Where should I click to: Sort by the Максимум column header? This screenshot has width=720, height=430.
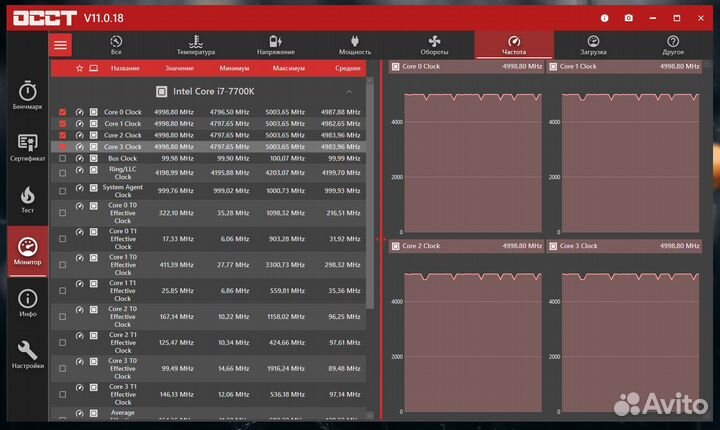[x=288, y=68]
